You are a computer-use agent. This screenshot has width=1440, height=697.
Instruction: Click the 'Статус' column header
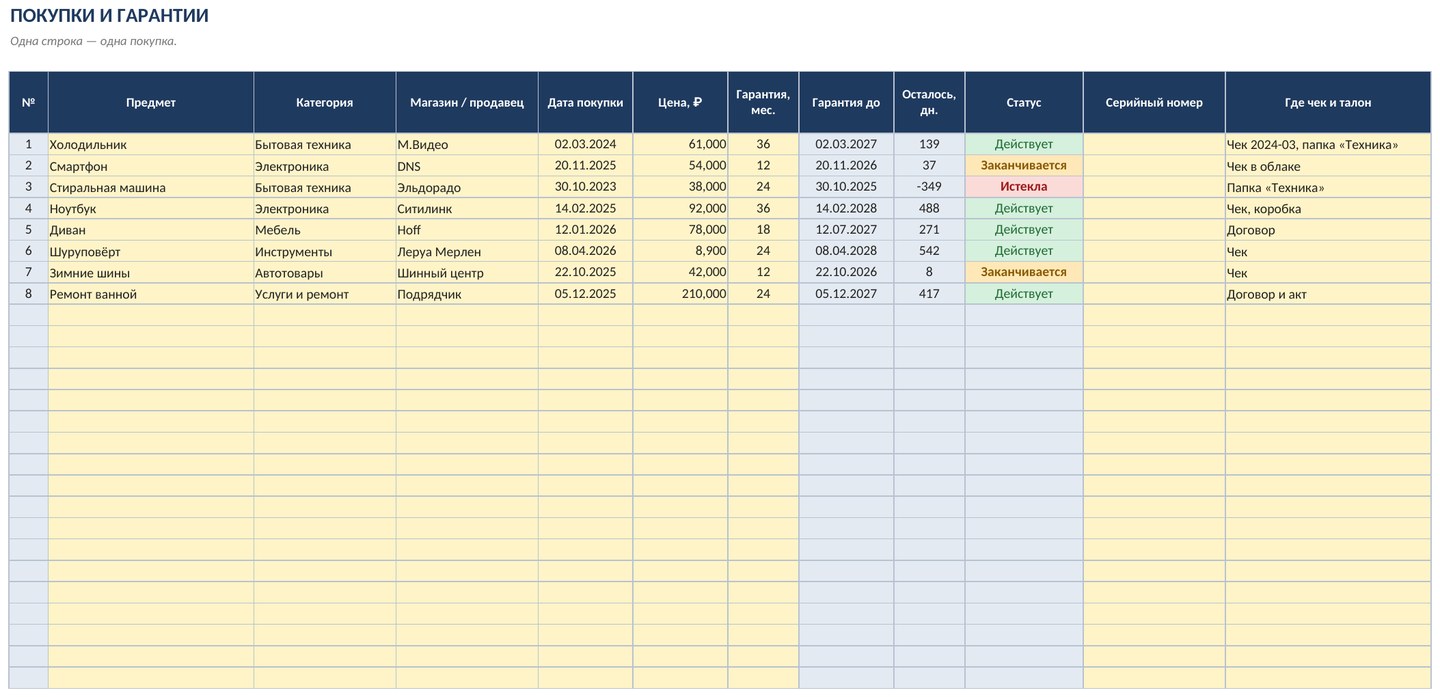click(1024, 102)
